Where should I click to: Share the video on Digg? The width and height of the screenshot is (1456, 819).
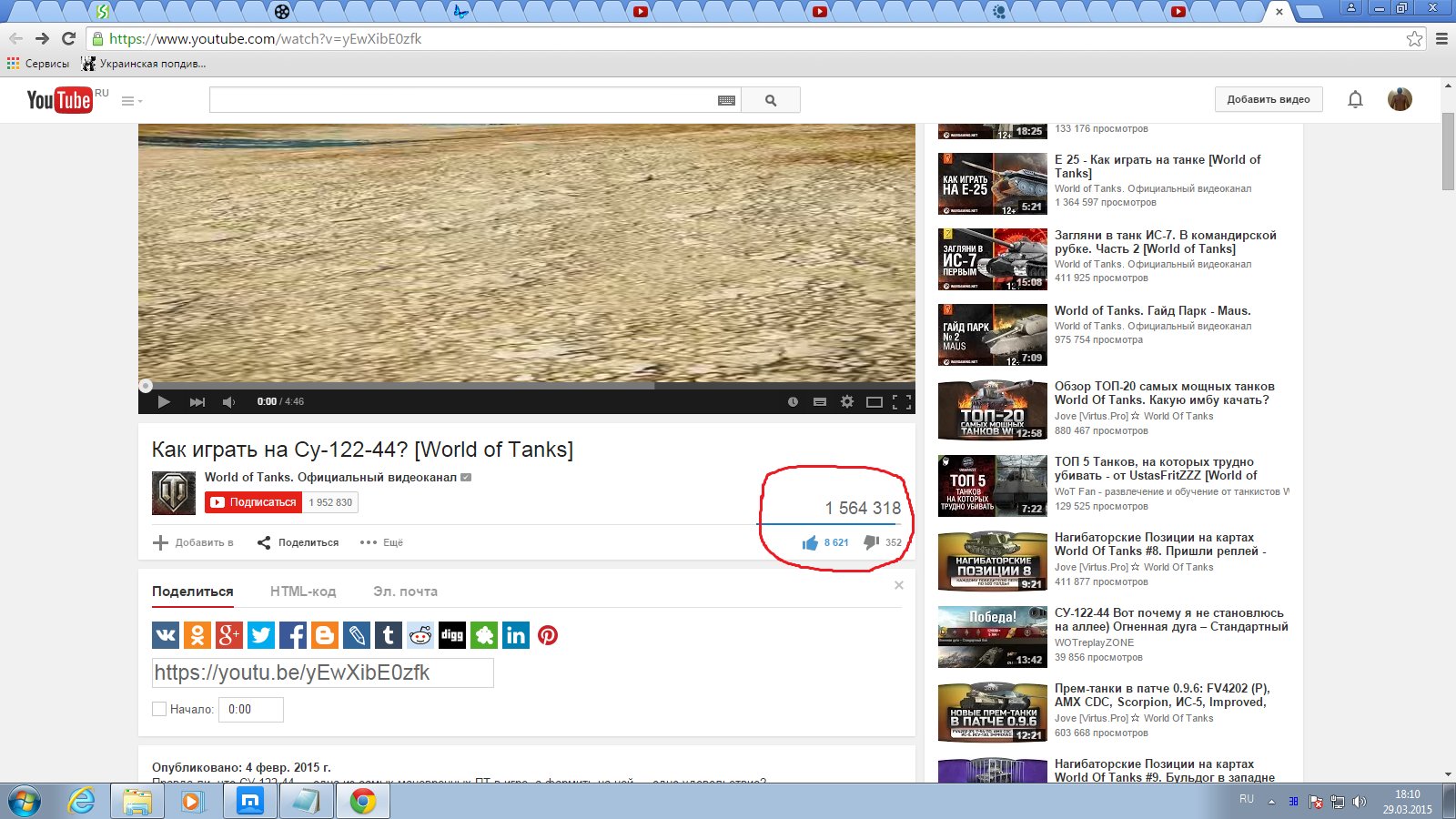tap(452, 635)
